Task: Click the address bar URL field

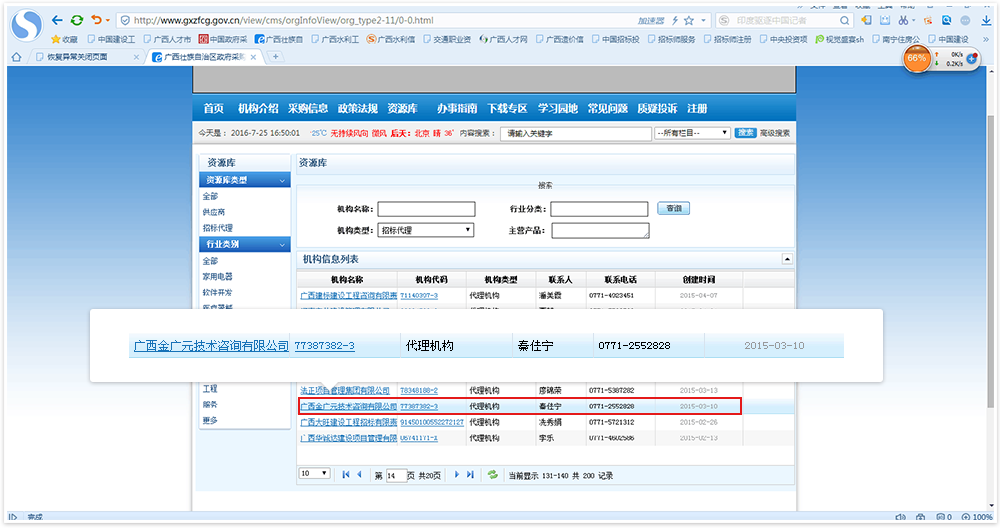Action: 376,20
